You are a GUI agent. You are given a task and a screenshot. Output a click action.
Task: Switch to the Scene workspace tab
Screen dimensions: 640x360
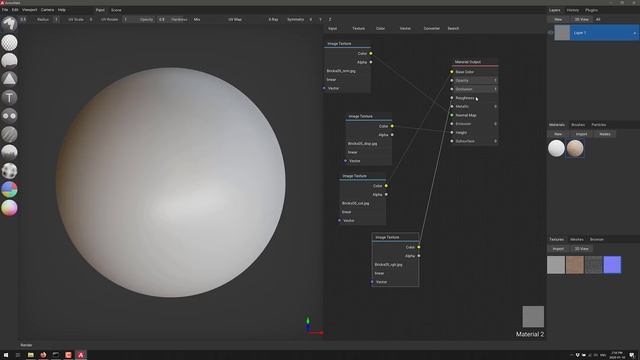coord(116,10)
